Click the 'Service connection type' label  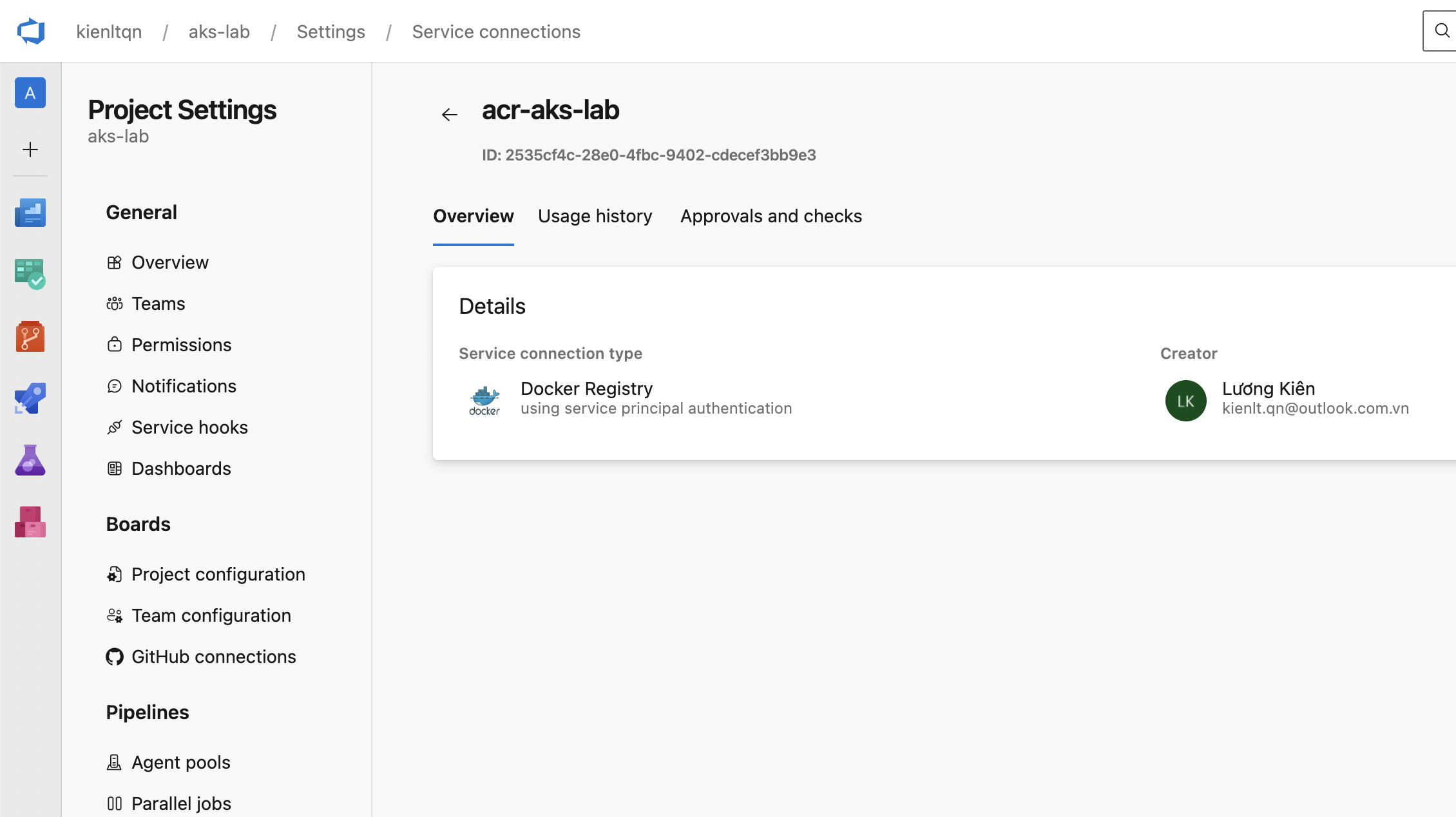click(551, 353)
